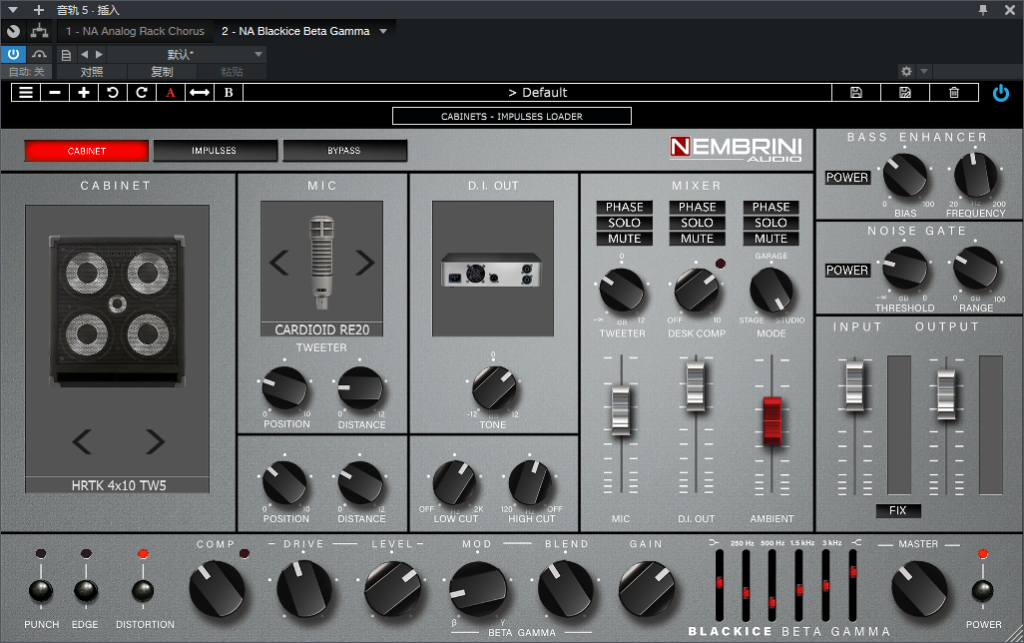Click the save preset floppy icon
This screenshot has width=1024, height=643.
[x=856, y=93]
